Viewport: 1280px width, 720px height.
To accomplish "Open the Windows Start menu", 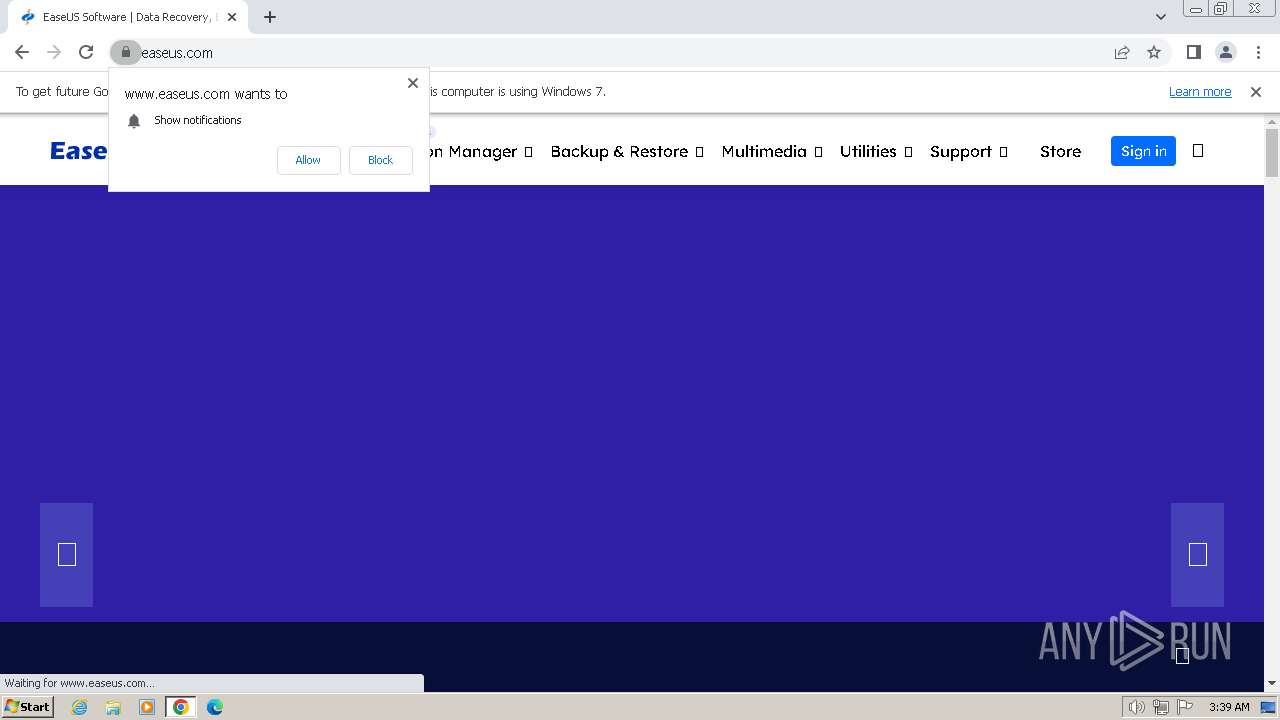I will pyautogui.click(x=27, y=706).
